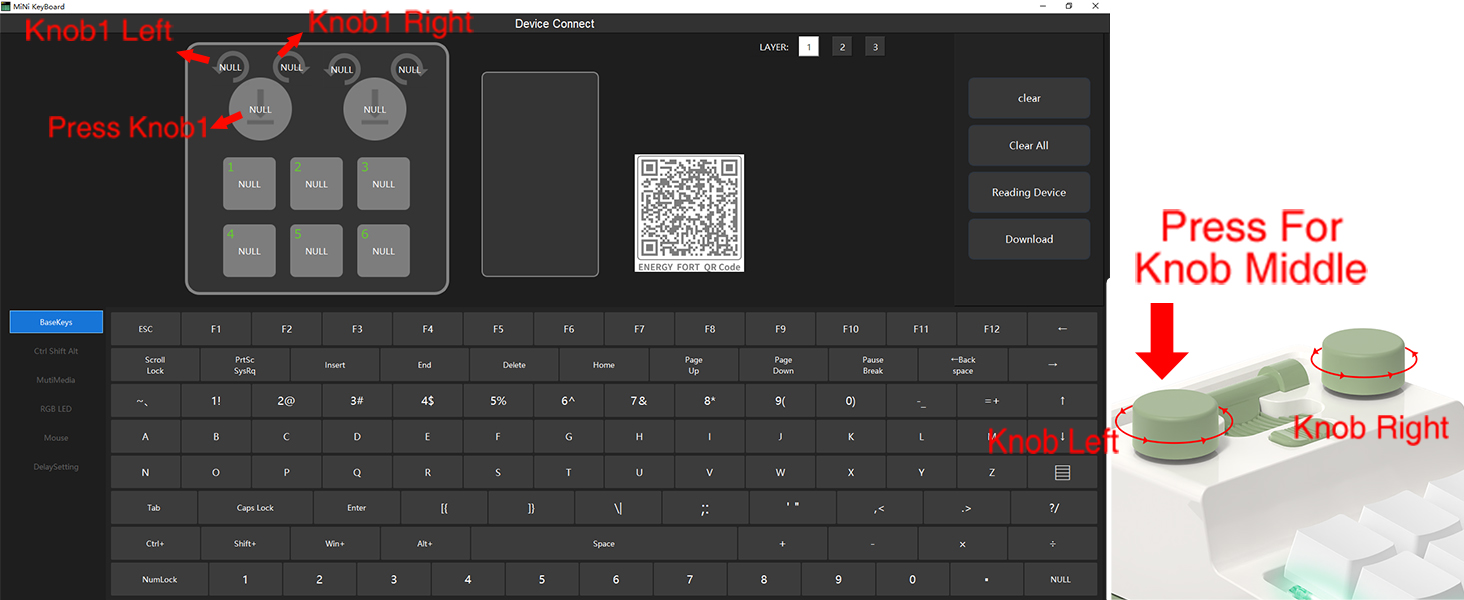Select Knob1 right rotation NULL slot
The image size is (1464, 600).
[292, 66]
